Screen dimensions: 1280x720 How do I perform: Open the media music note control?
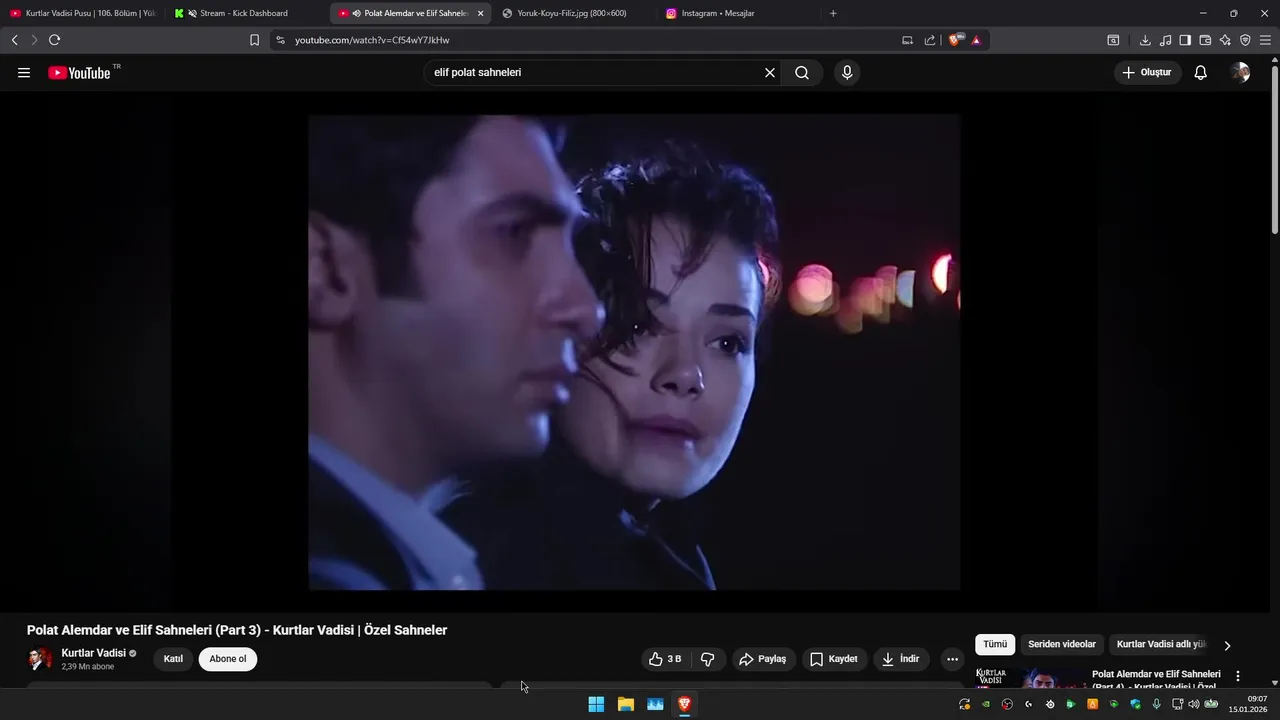pyautogui.click(x=1165, y=40)
